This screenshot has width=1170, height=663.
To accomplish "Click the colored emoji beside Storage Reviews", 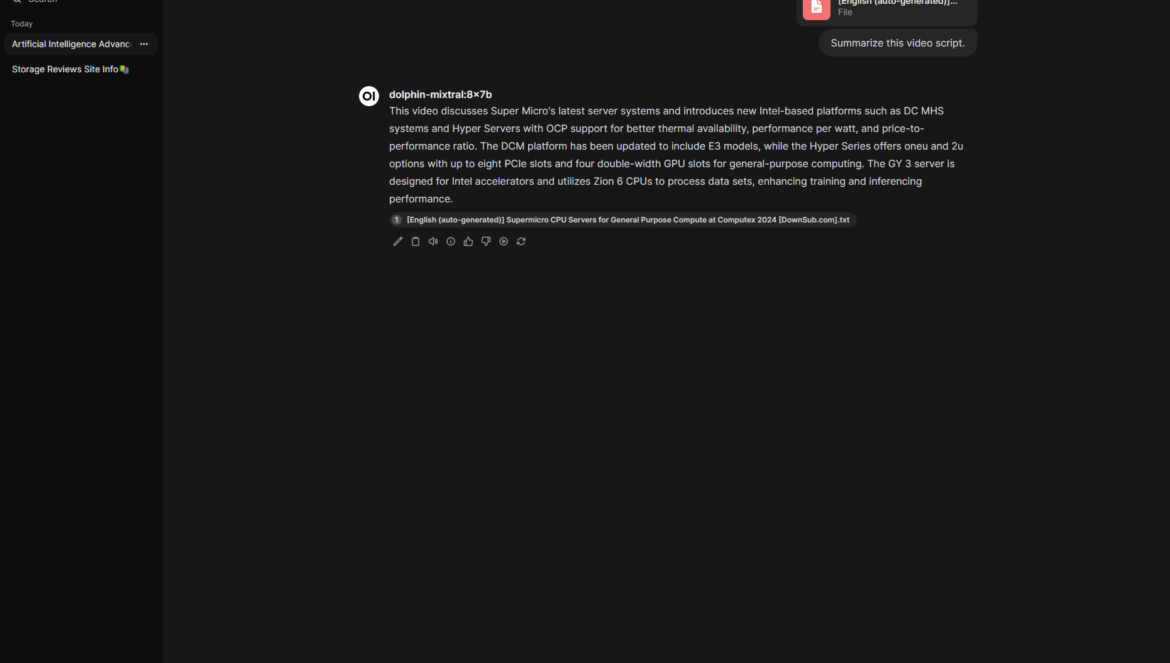I will click(x=125, y=69).
